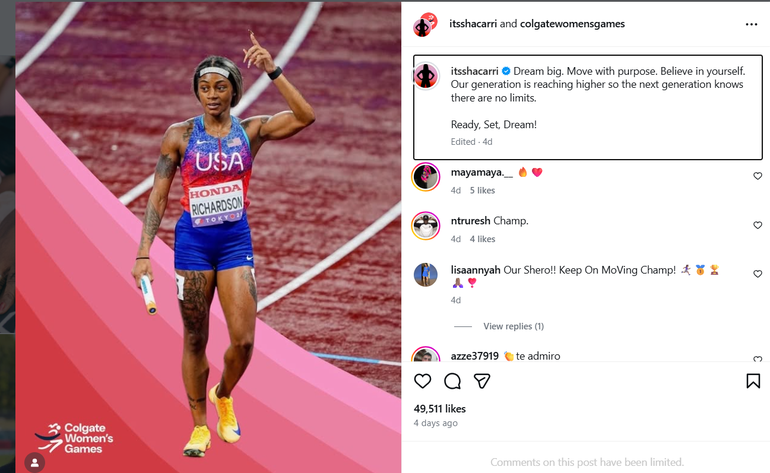Viewport: 770px width, 473px height.
Task: Click header profile avatar of itsshacarri
Action: coord(425,25)
